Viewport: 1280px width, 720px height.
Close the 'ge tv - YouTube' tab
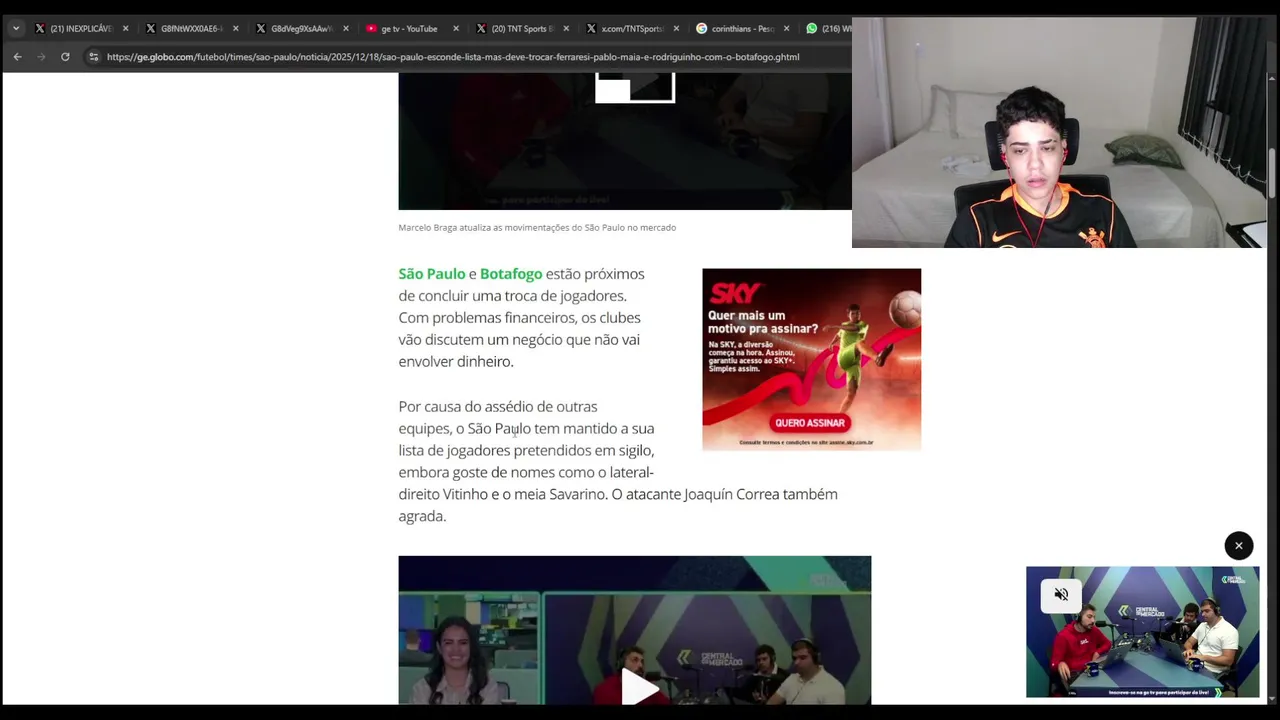pos(456,28)
